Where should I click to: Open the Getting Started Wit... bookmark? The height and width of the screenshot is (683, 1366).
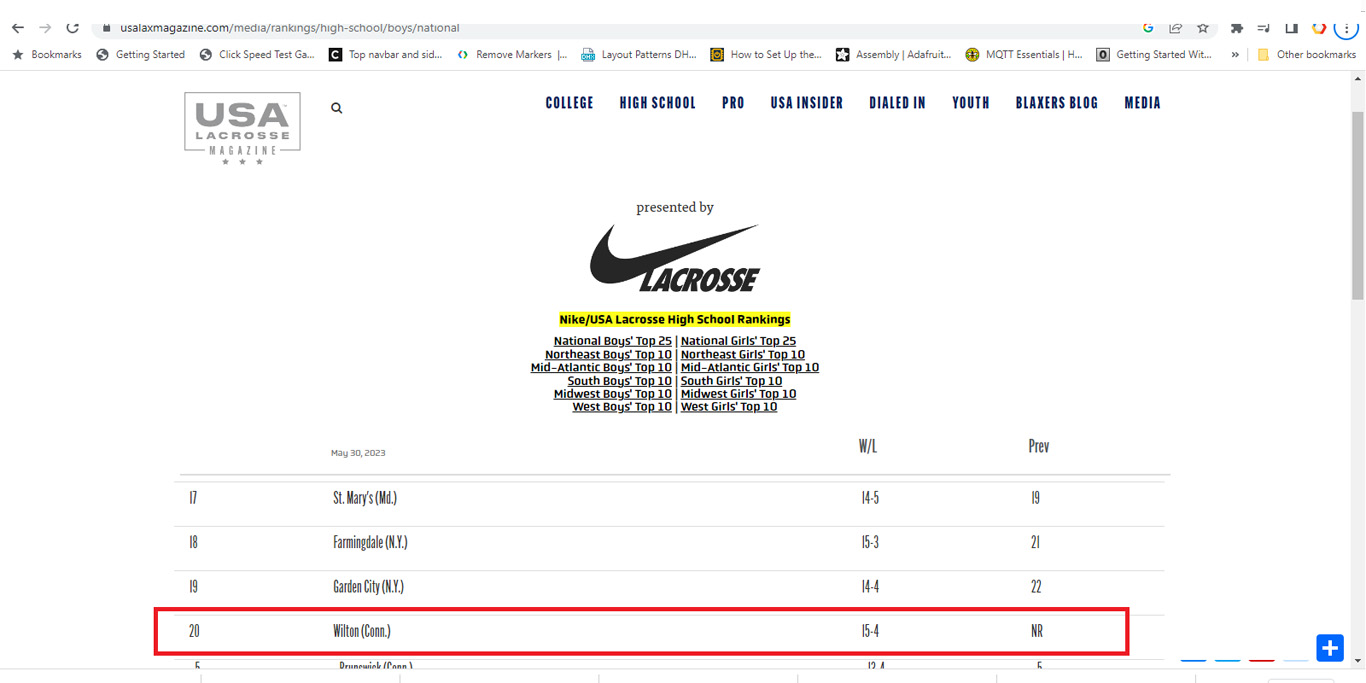click(1155, 55)
